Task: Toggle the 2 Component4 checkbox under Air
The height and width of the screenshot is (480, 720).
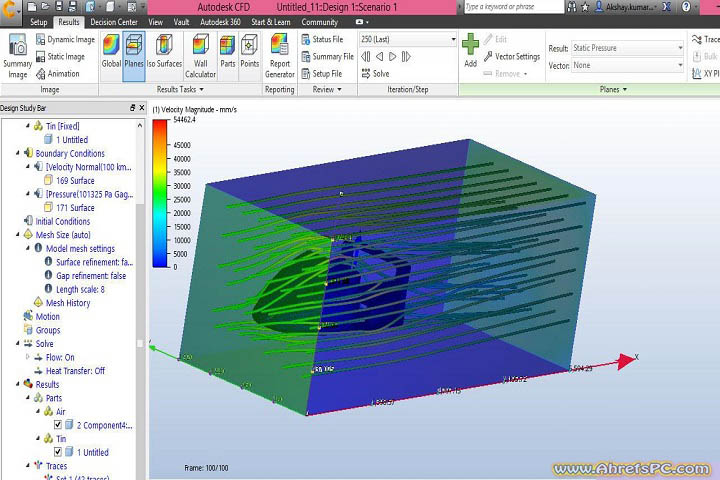Action: coord(58,424)
